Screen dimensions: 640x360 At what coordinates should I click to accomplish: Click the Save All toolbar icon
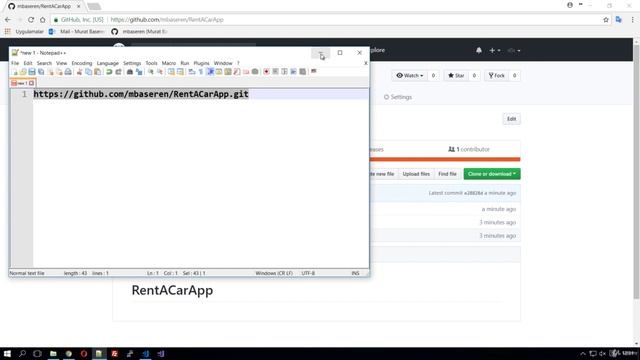pos(41,72)
